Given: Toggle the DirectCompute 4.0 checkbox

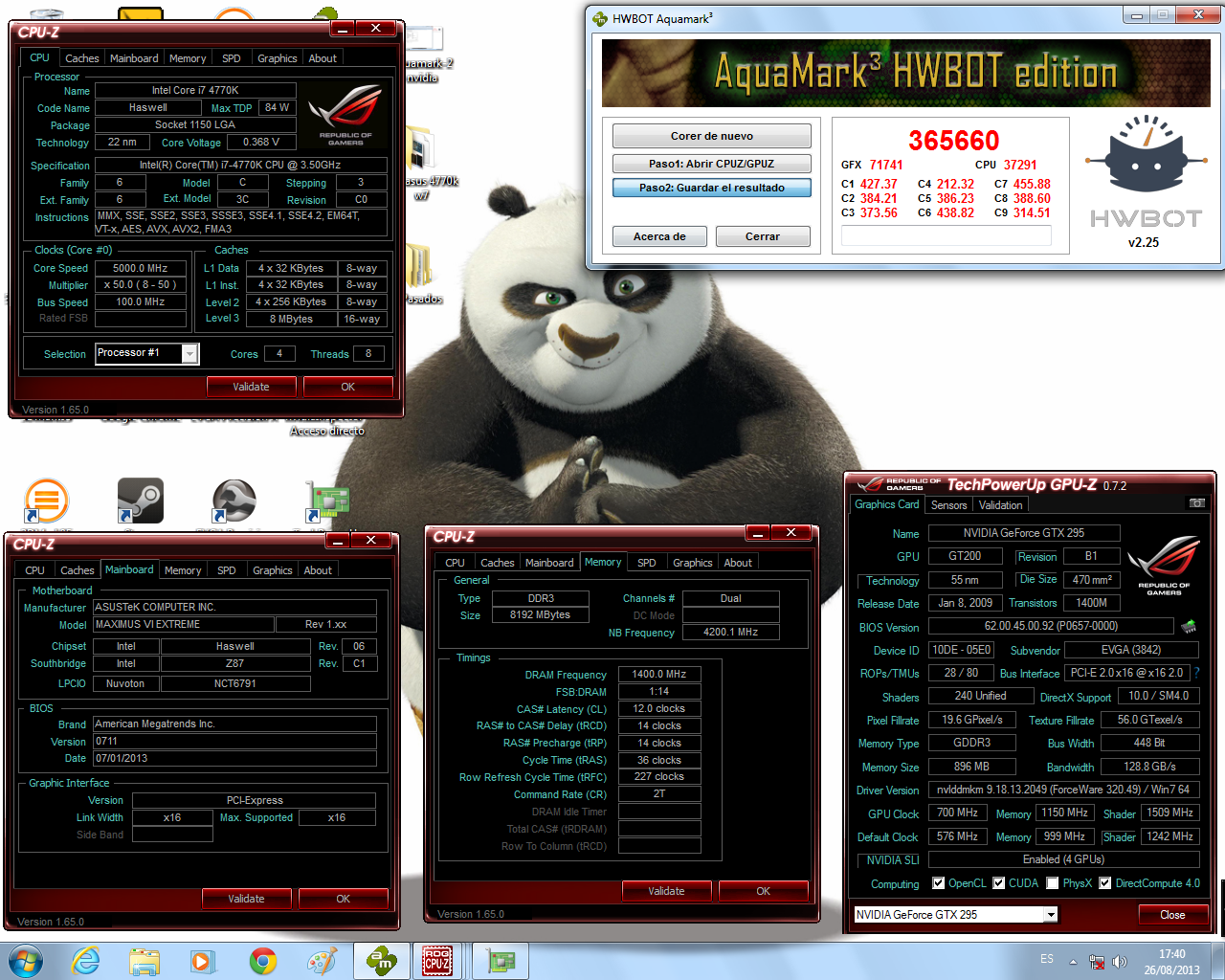Looking at the screenshot, I should tap(1105, 883).
